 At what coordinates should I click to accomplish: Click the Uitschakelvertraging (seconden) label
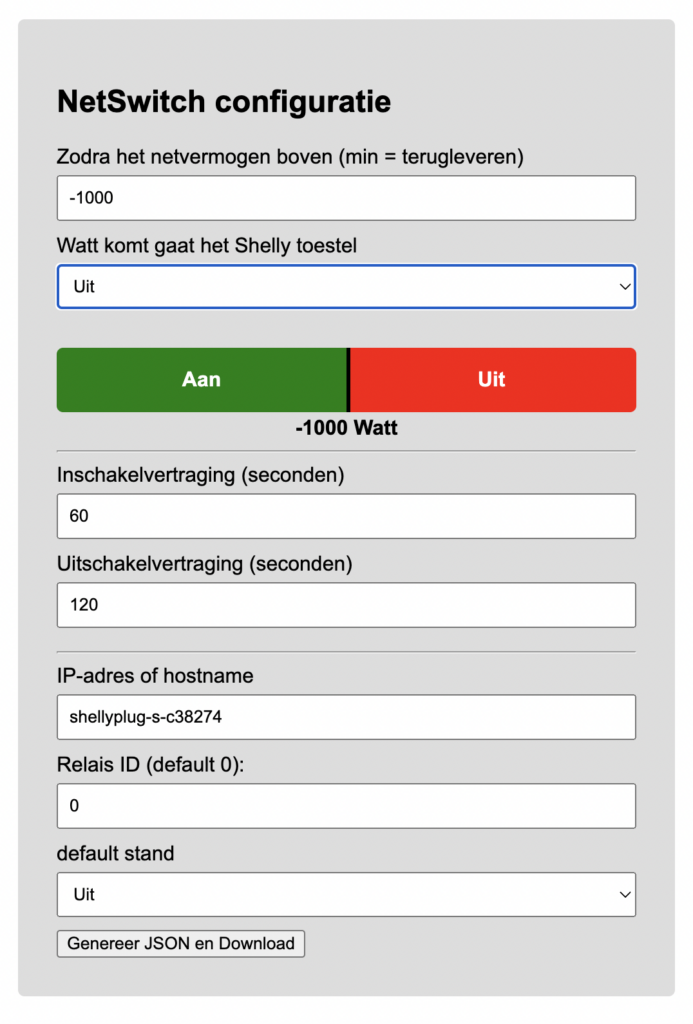coord(205,564)
